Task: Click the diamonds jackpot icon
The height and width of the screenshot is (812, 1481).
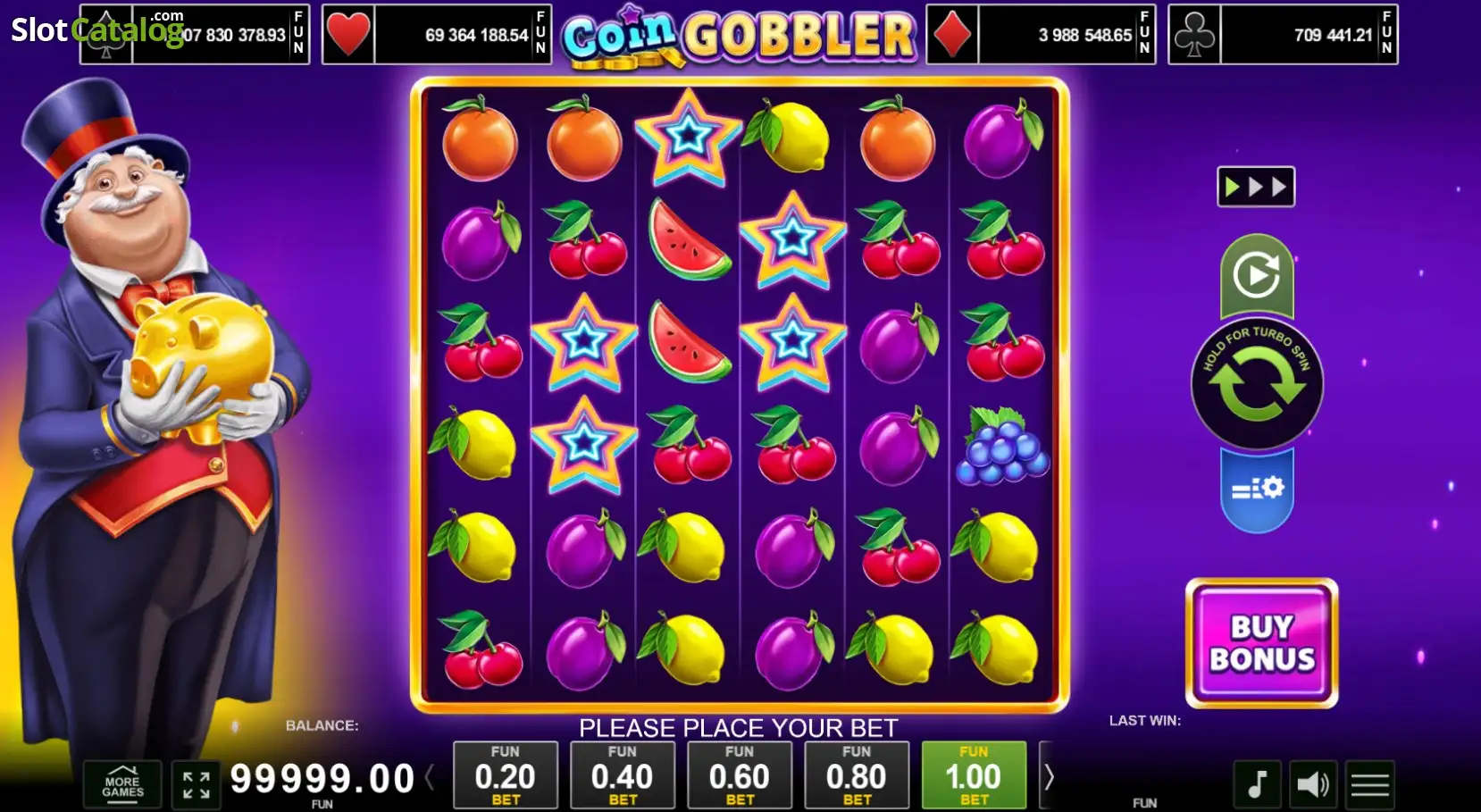Action: (x=953, y=35)
